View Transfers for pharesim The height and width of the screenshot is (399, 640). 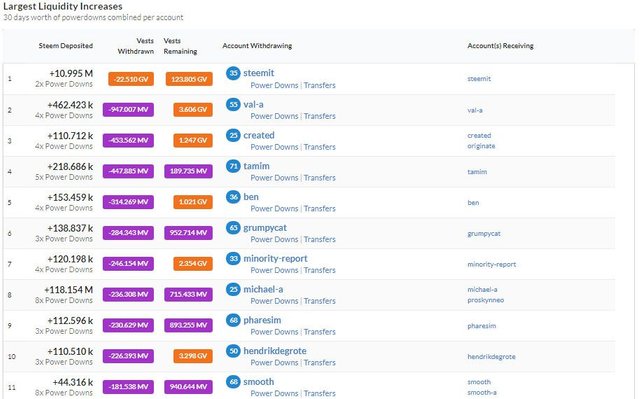(320, 332)
